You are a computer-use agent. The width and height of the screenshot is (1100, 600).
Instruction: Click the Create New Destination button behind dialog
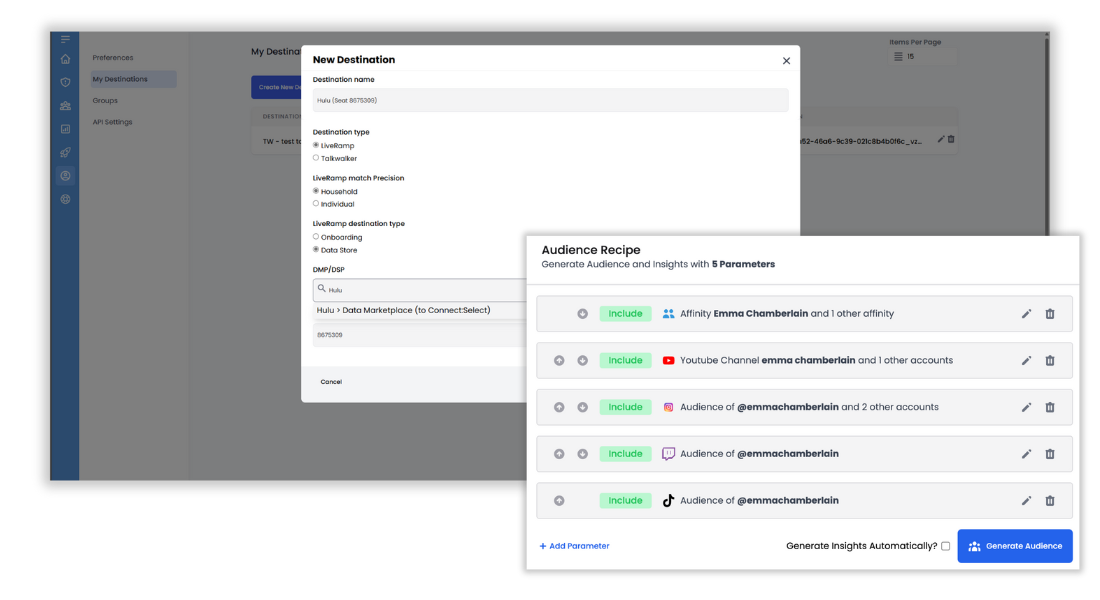[276, 87]
